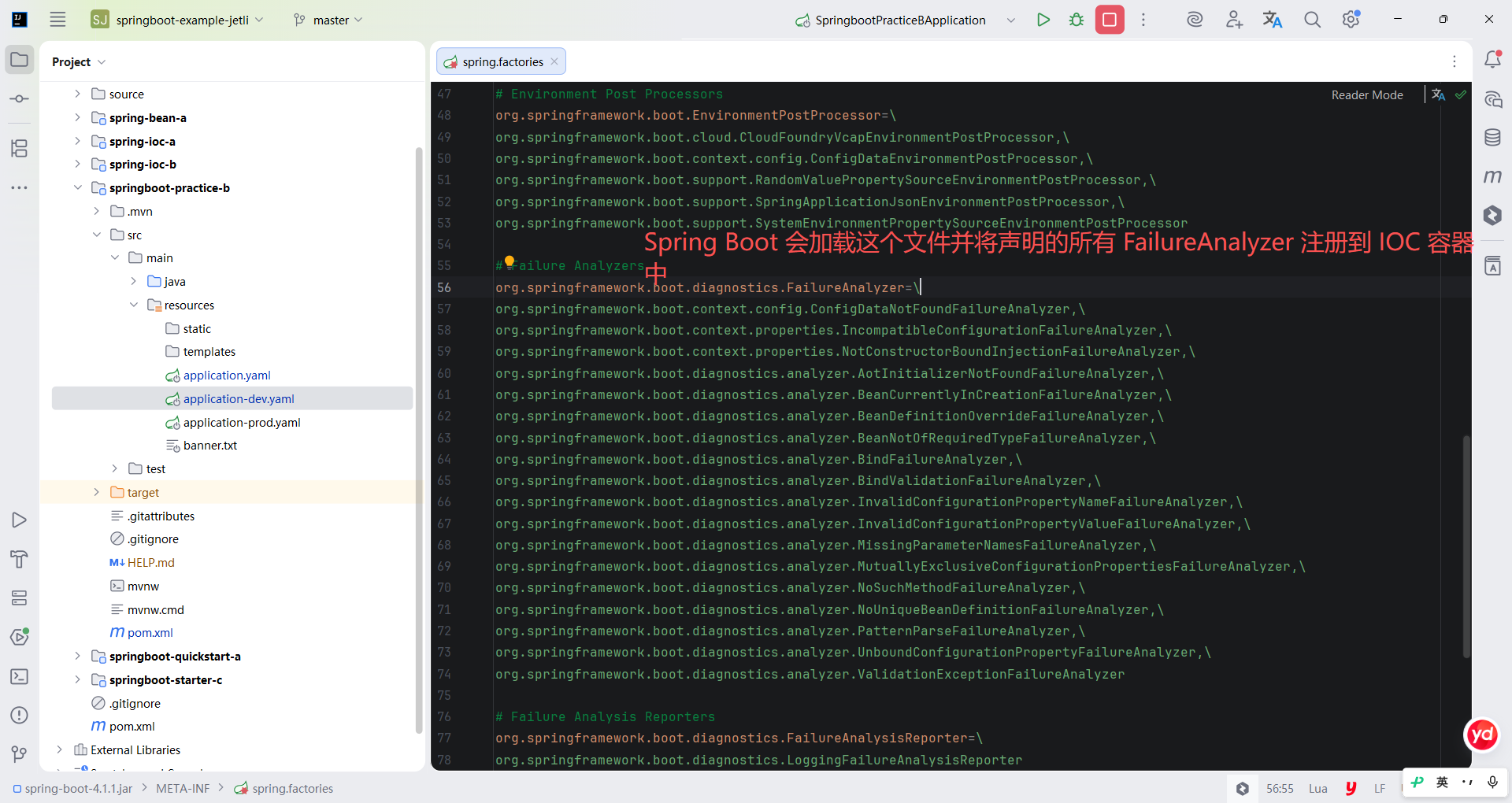Switch the IME language 英 indicator
This screenshot has width=1512, height=803.
coord(1442,782)
